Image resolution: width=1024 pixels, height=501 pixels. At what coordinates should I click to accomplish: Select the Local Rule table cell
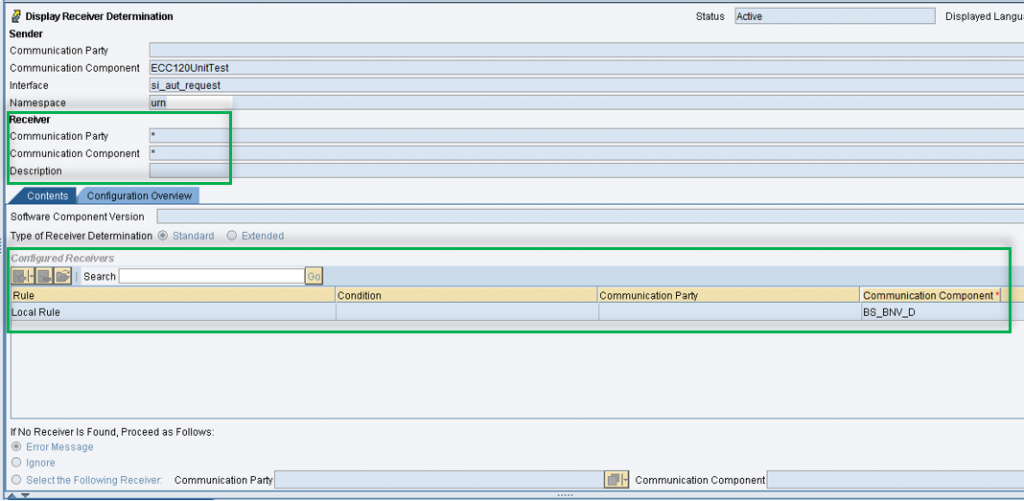(x=172, y=312)
